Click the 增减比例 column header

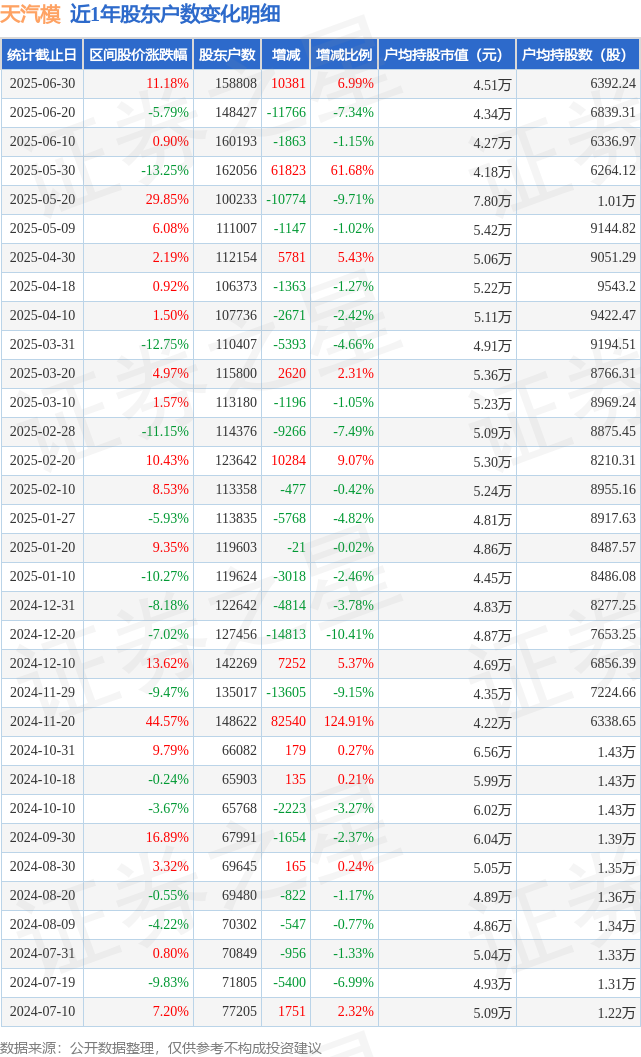click(344, 55)
